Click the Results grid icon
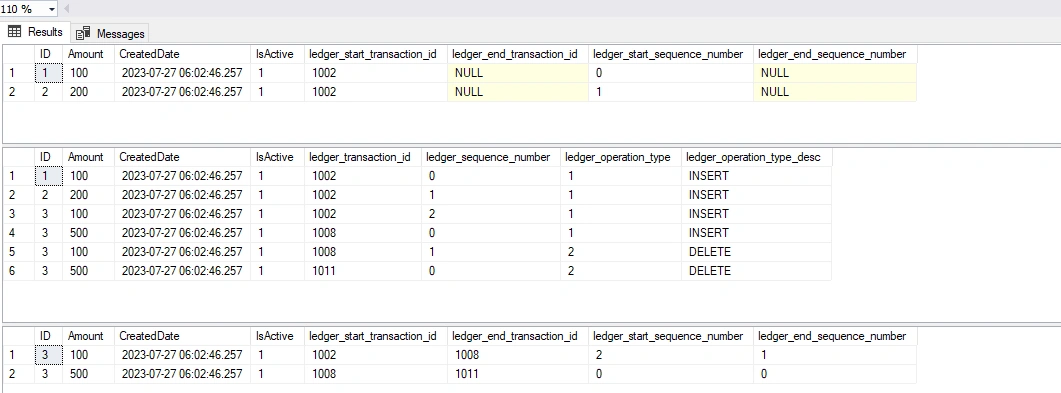 (x=14, y=32)
